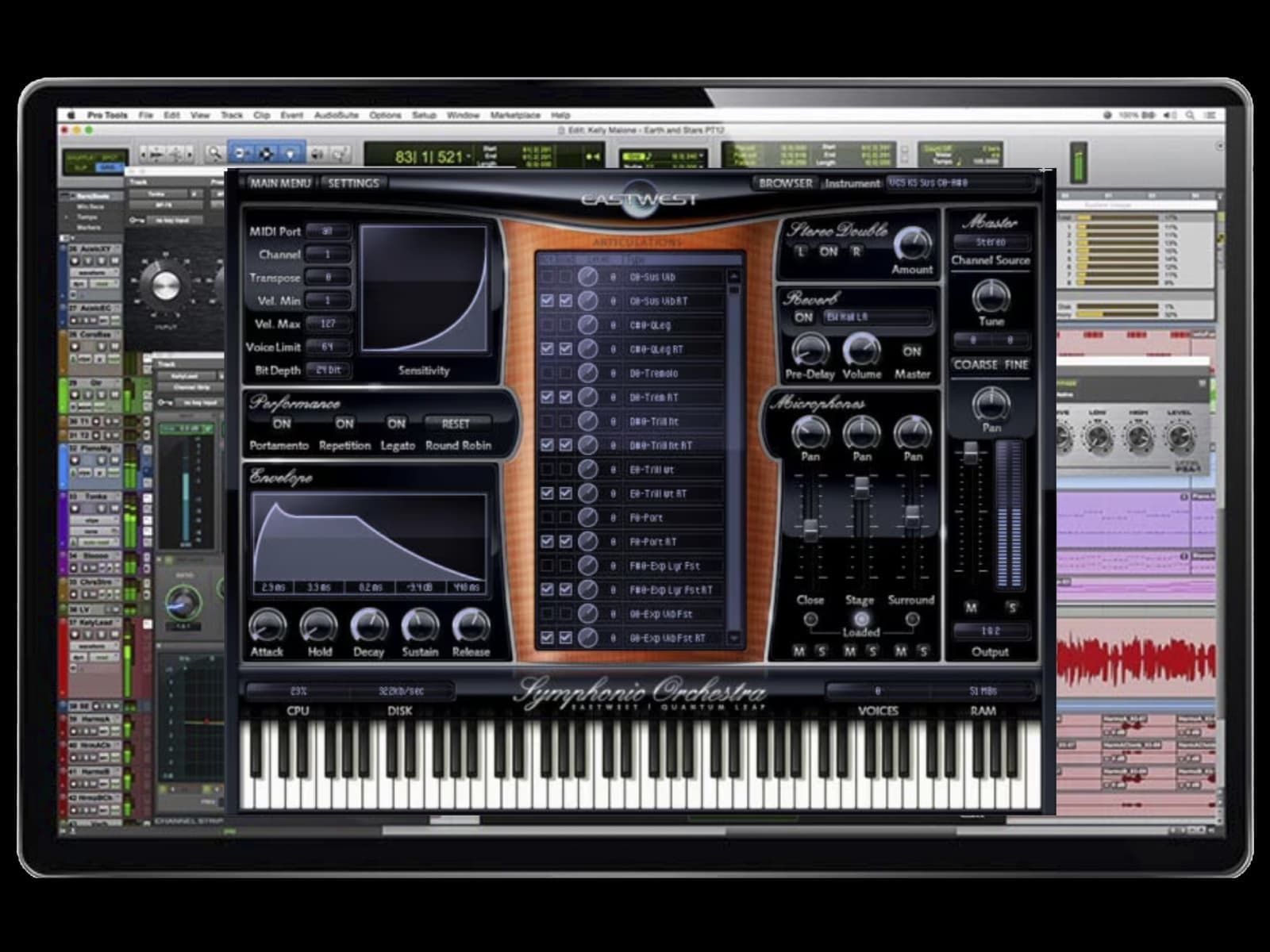The height and width of the screenshot is (952, 1270).
Task: Toggle Legato ON button
Action: pos(396,424)
